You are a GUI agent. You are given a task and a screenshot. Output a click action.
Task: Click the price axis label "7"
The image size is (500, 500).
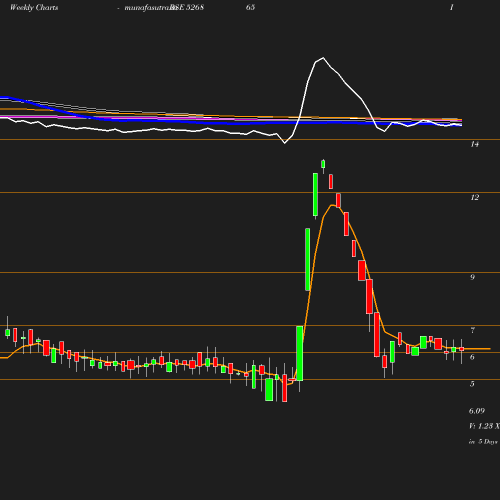coord(472,330)
